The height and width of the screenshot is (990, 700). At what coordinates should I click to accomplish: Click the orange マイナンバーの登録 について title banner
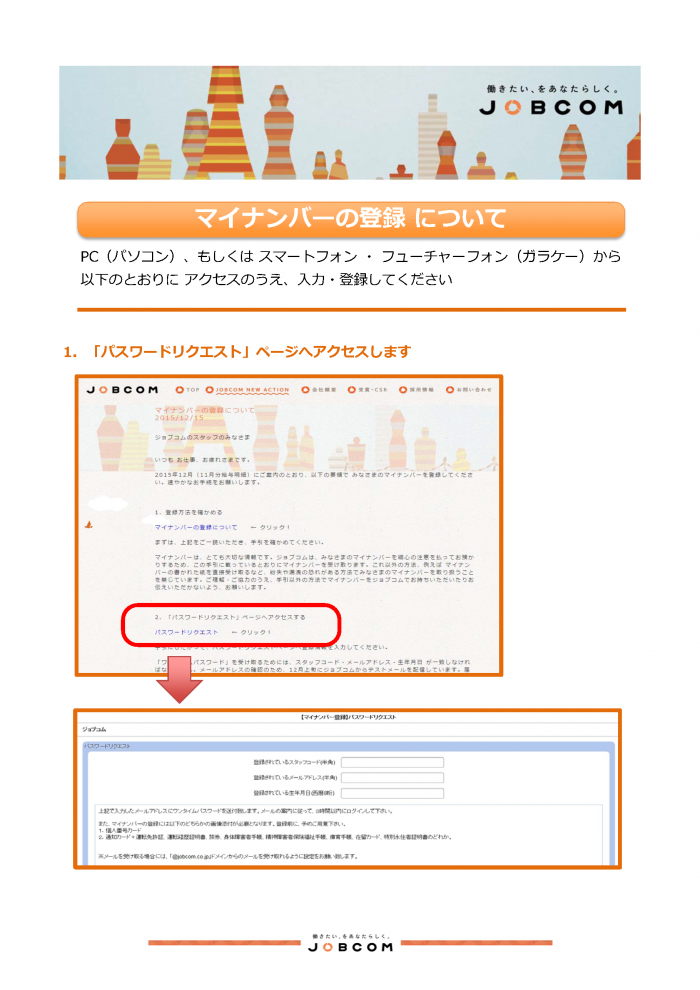point(351,219)
